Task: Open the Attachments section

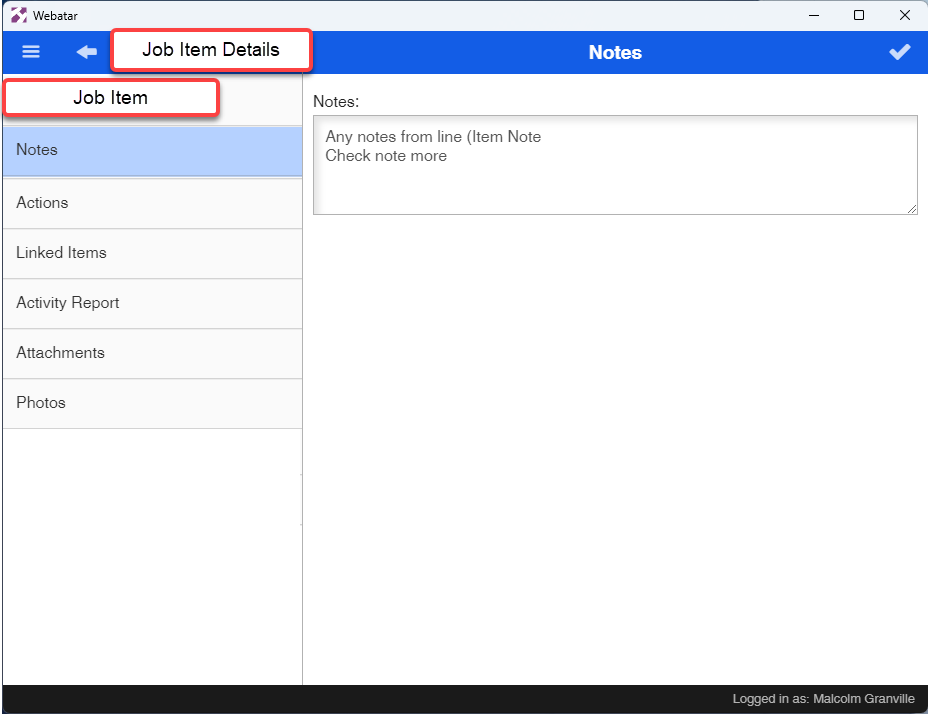Action: [x=153, y=353]
